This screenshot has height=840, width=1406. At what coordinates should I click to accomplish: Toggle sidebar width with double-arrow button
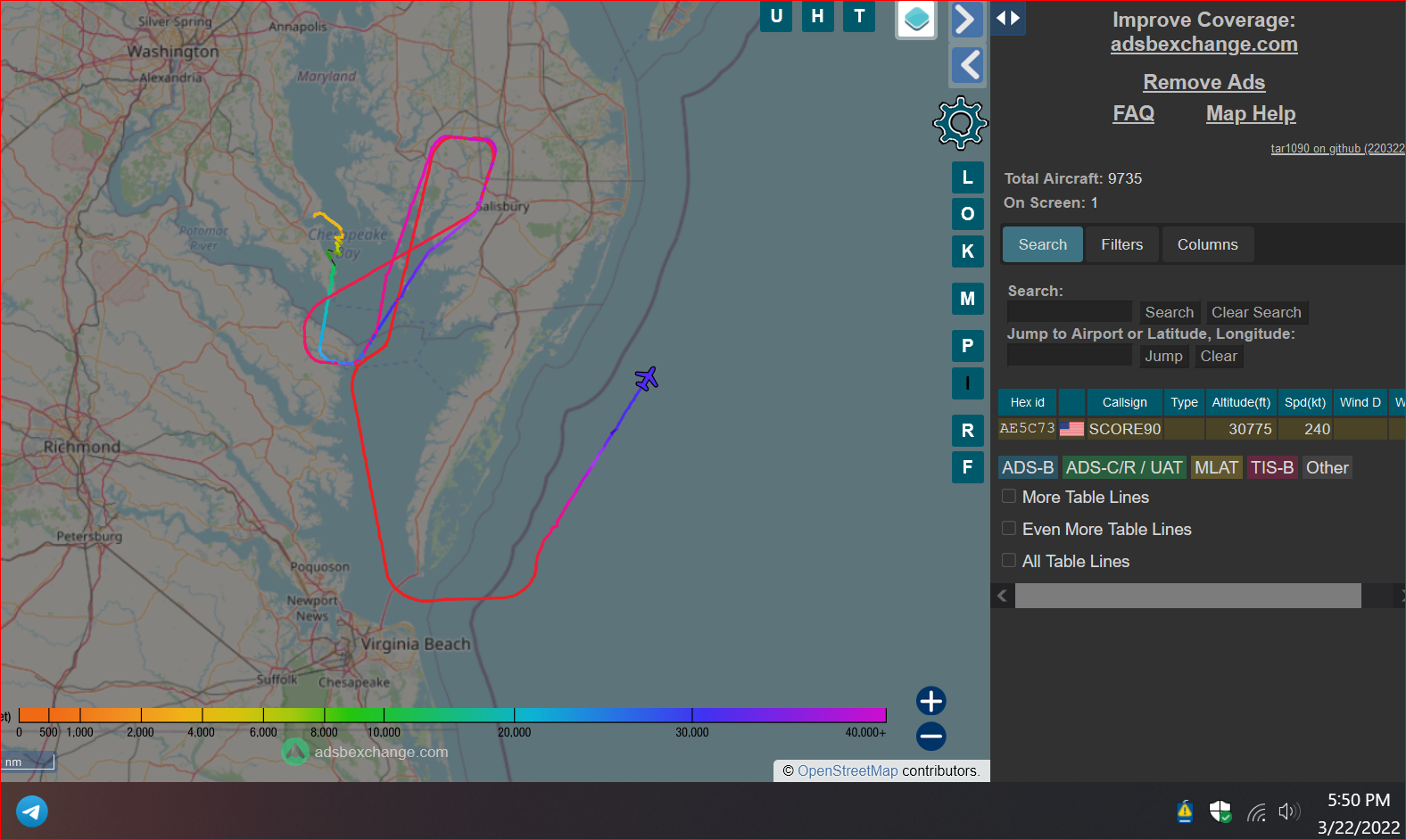pos(1008,18)
